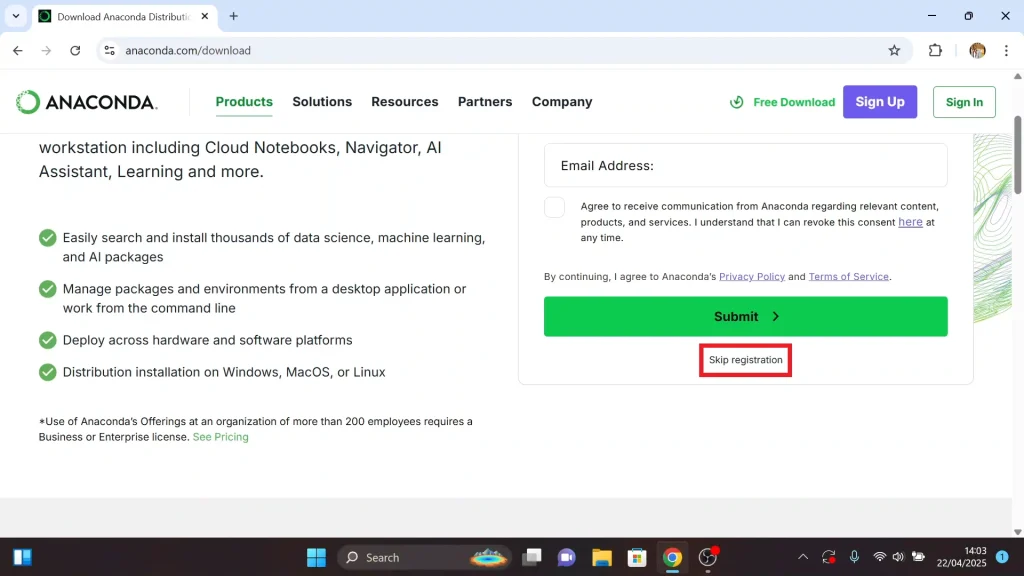
Task: Open the Terms of Service link
Action: 848,276
